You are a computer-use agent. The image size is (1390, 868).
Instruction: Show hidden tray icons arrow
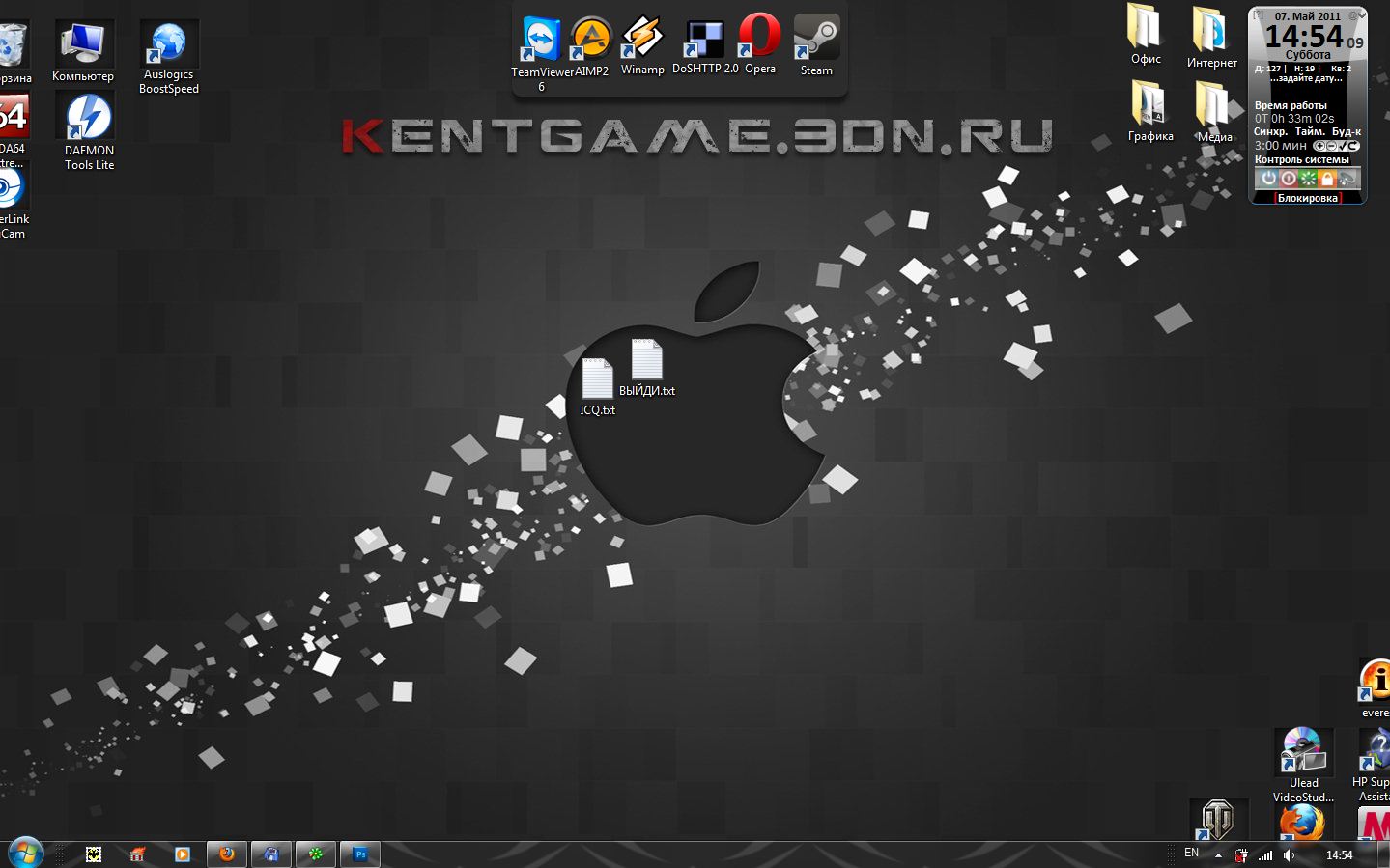1218,855
